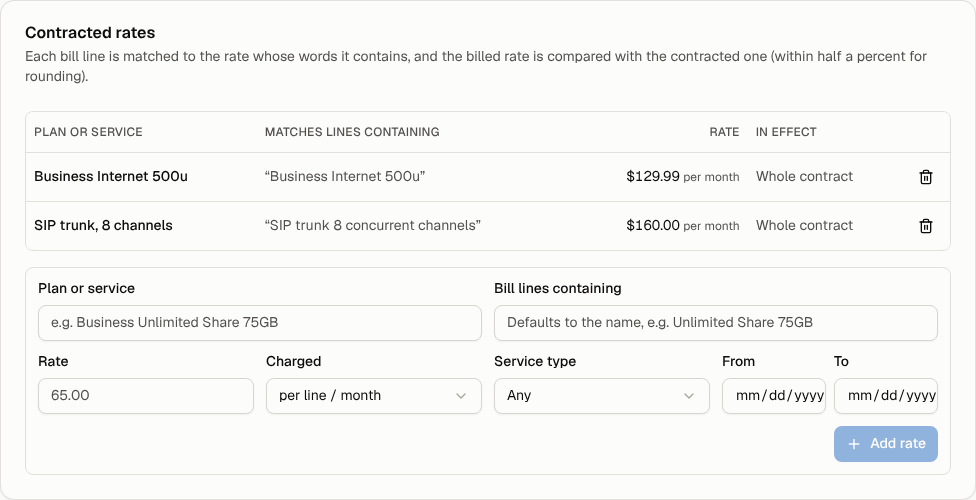
Task: Click the Add rate button
Action: click(x=885, y=444)
